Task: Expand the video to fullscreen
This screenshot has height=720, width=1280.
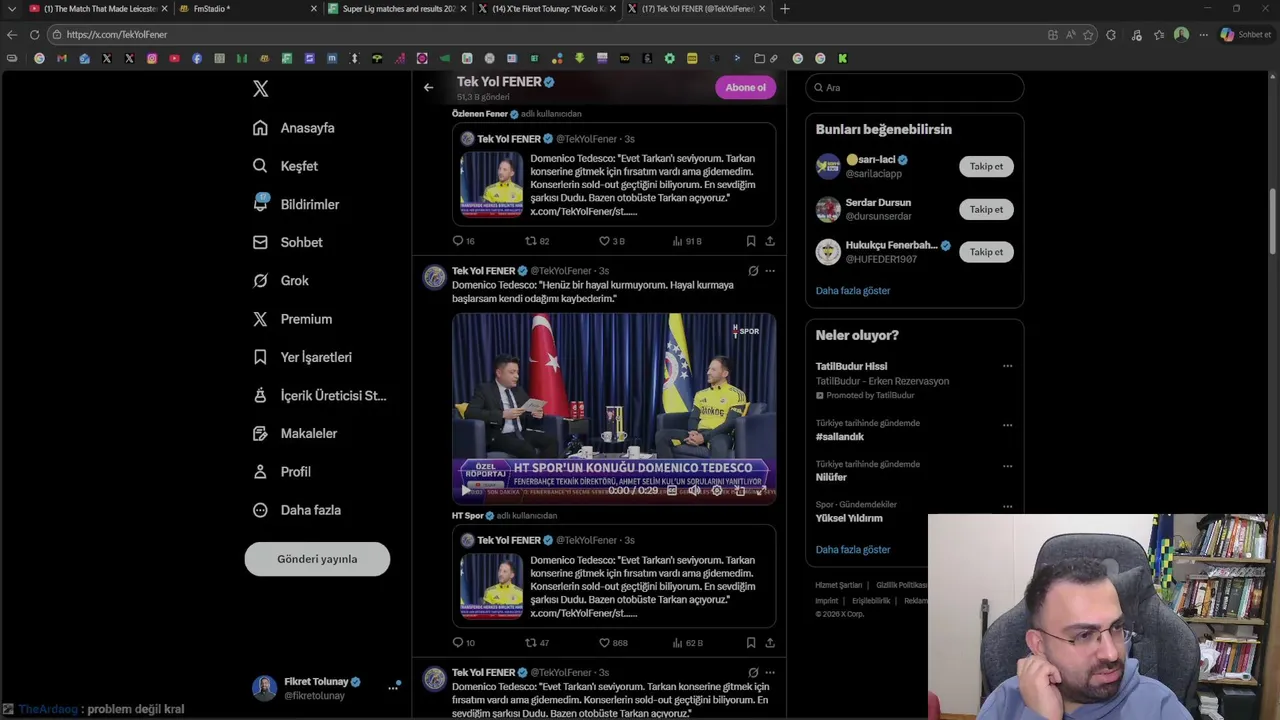Action: pos(762,491)
